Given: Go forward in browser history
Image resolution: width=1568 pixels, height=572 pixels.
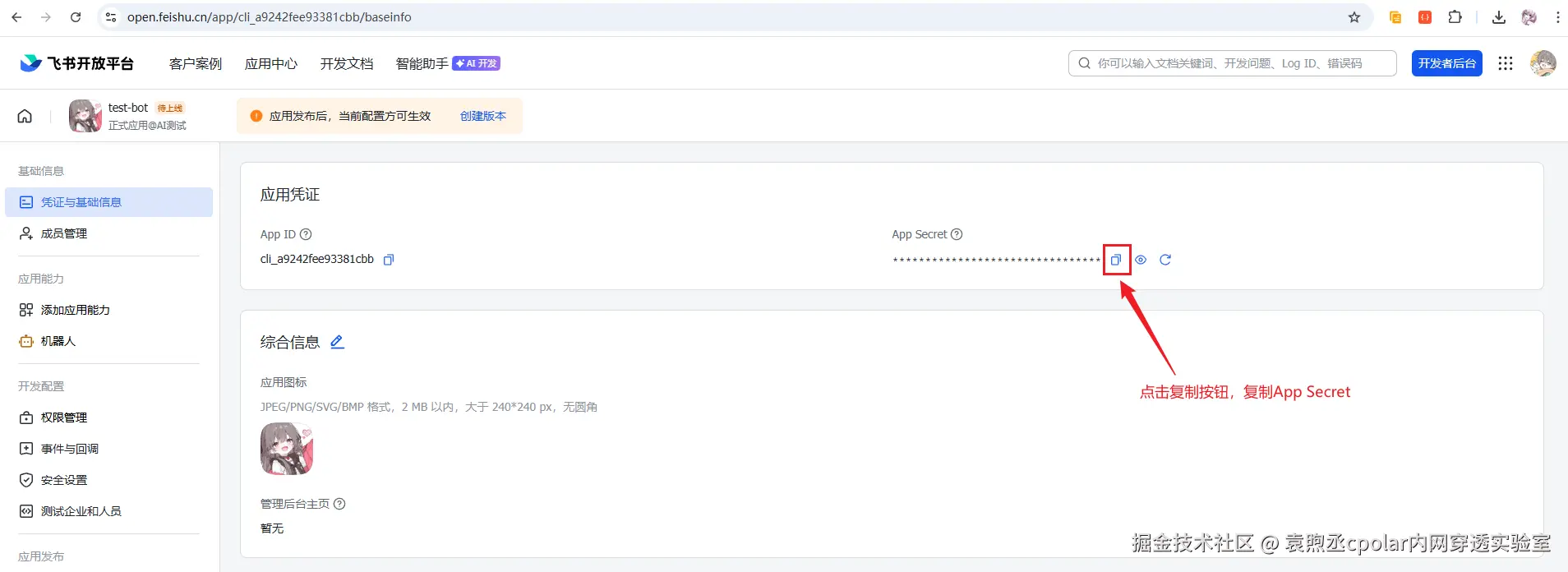Looking at the screenshot, I should (46, 17).
